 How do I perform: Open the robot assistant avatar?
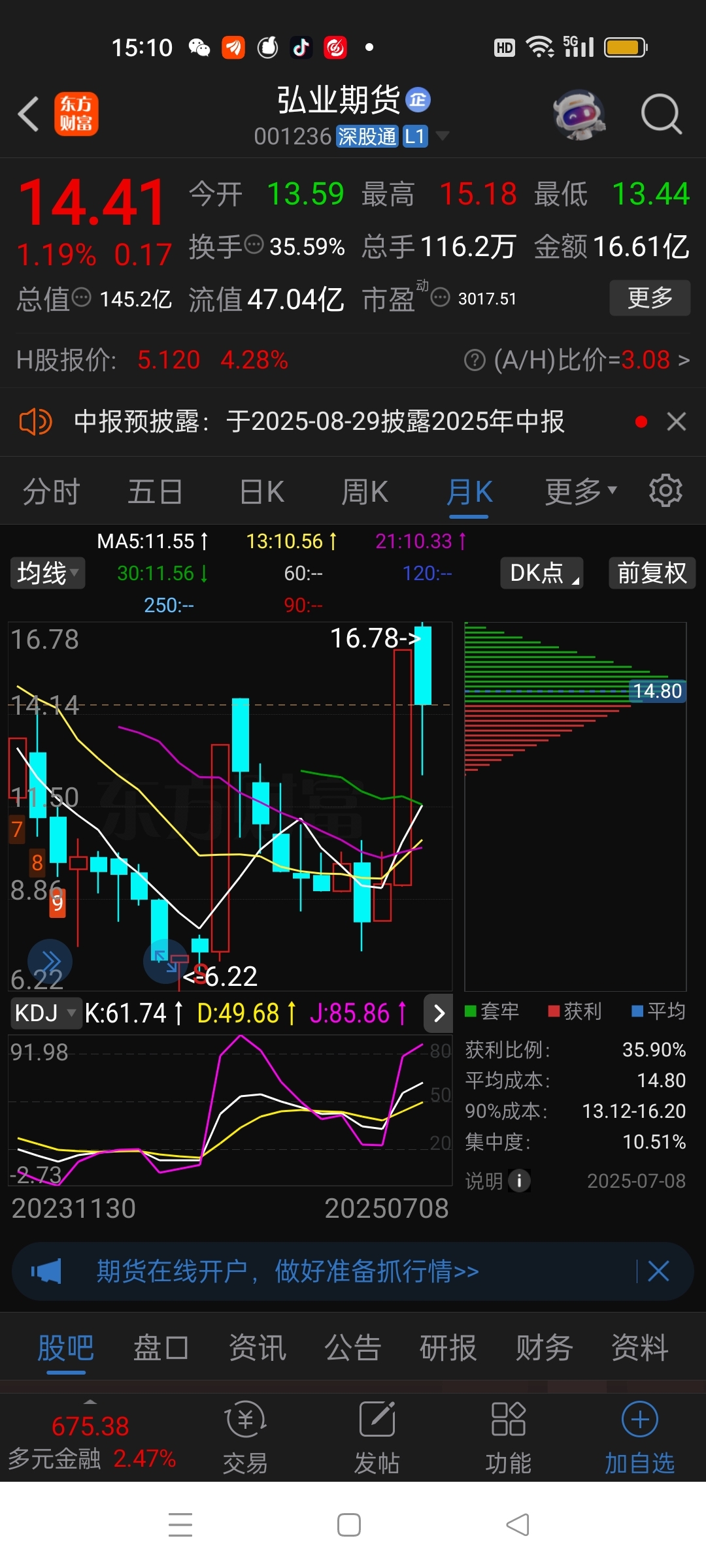(579, 114)
